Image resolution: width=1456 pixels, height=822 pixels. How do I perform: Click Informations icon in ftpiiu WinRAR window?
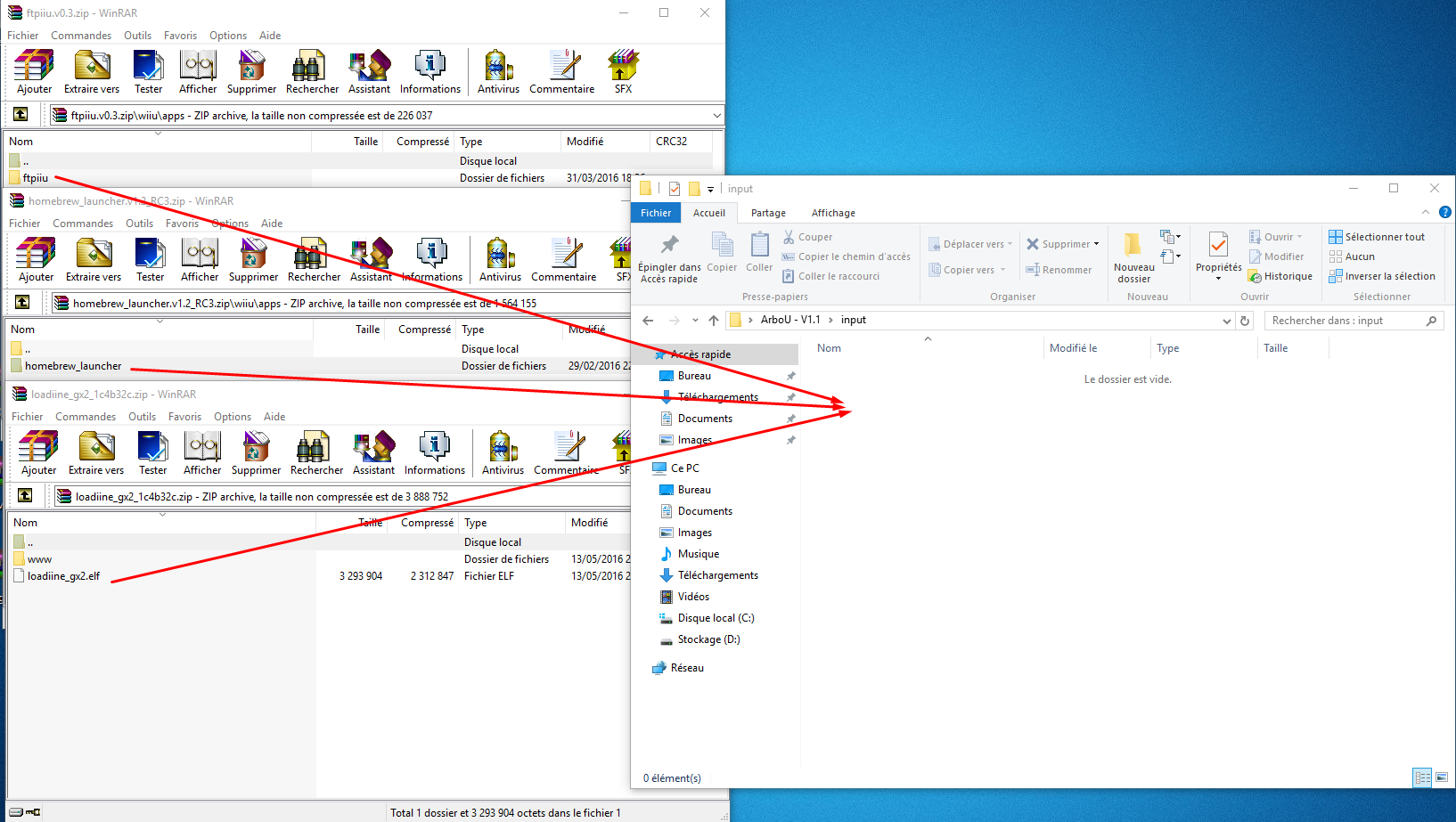pyautogui.click(x=430, y=72)
